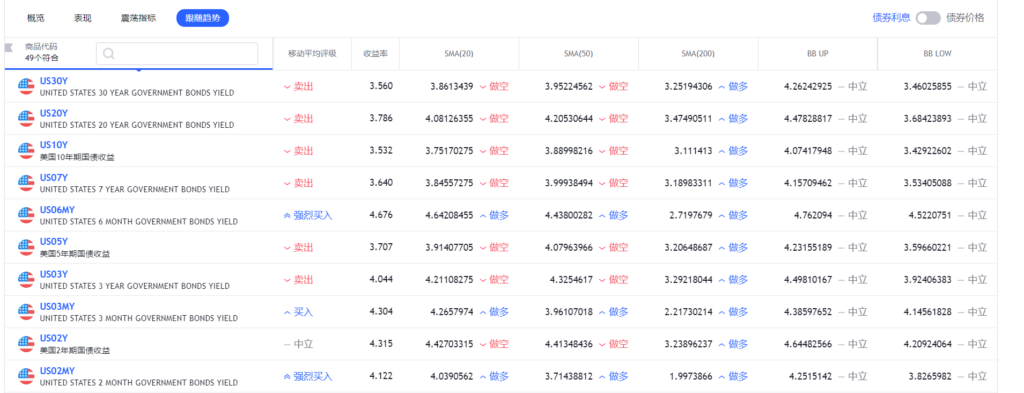
Task: Toggle the 债券利息 / 债券价格 switch
Action: click(x=927, y=18)
